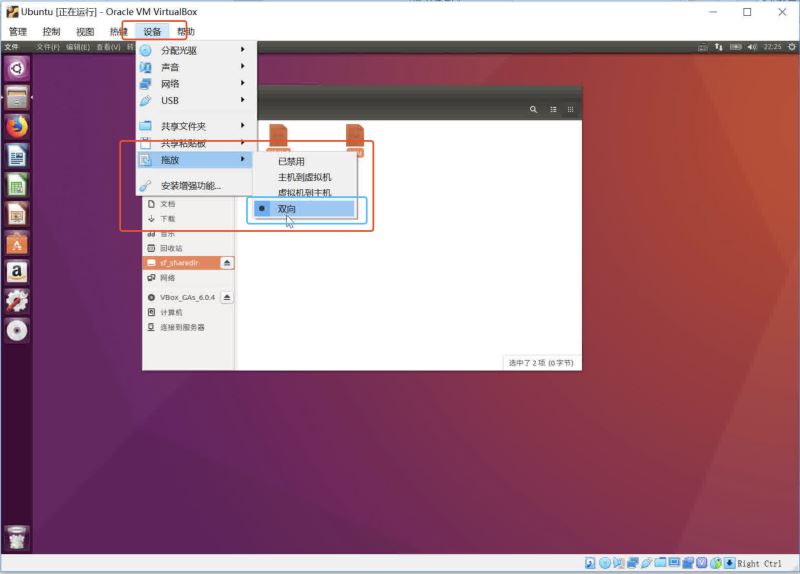Choose 已禁用 to disable drag and drop
Viewport: 800px width, 574px height.
(291, 161)
